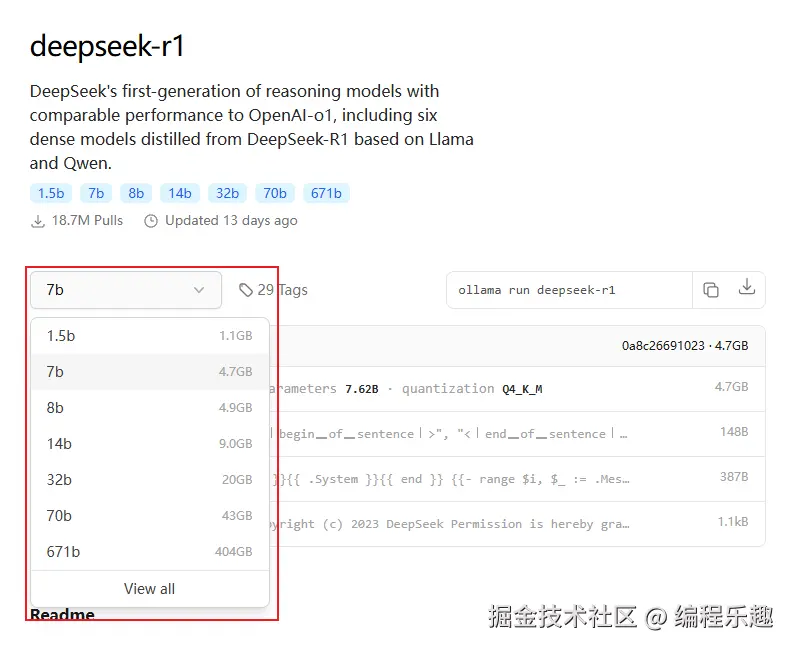Click the .System template row
This screenshot has height=650, width=793.
pos(517,479)
